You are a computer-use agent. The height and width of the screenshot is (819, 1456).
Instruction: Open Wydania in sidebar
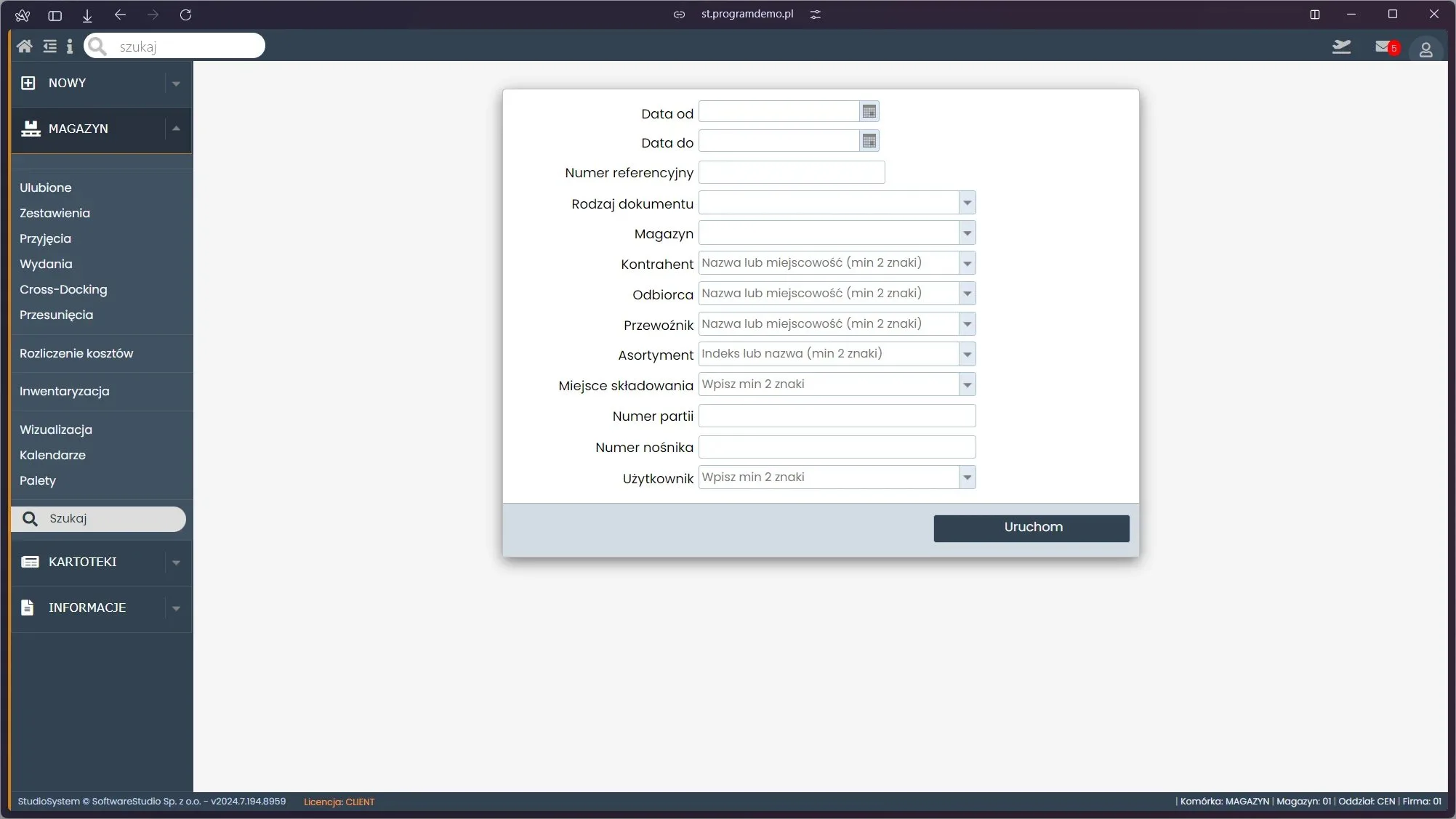[46, 264]
